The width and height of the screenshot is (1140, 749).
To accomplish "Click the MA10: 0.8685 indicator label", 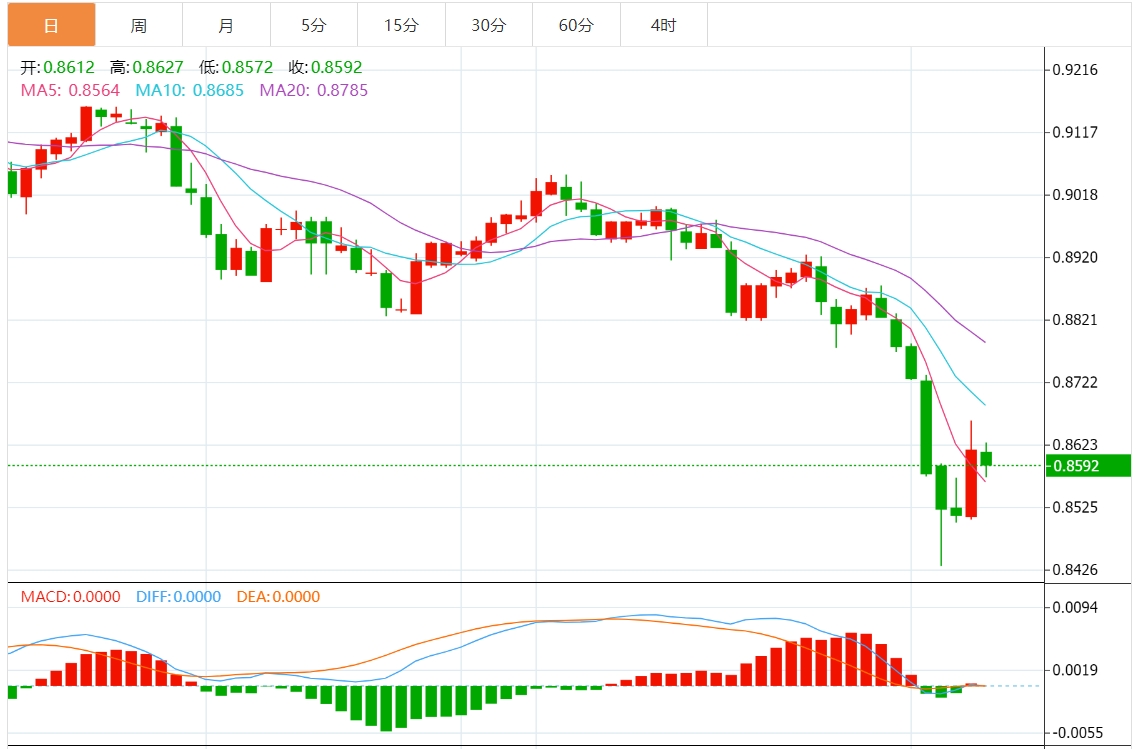I will pyautogui.click(x=189, y=90).
